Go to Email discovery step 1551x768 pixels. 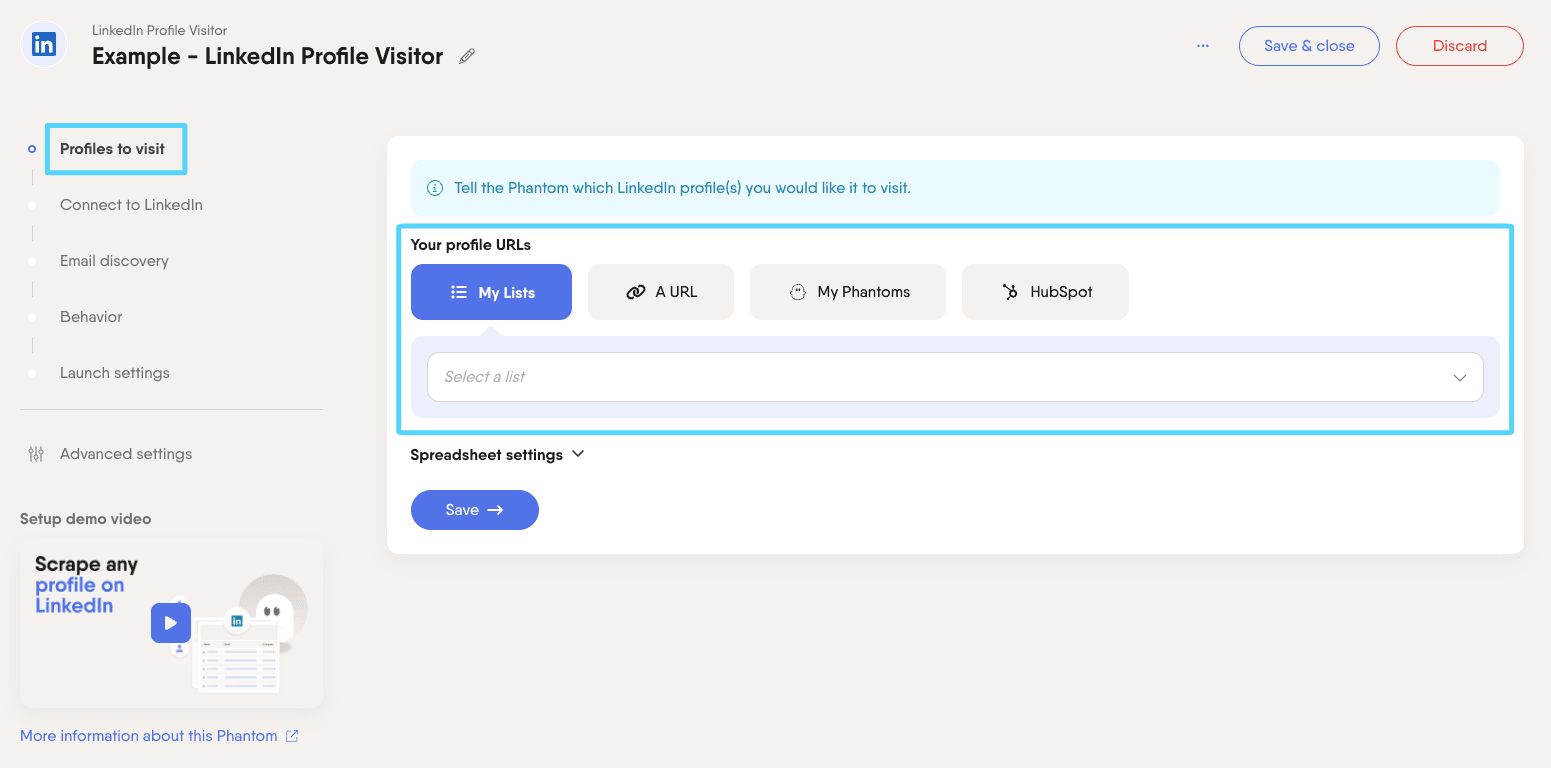[x=114, y=261]
